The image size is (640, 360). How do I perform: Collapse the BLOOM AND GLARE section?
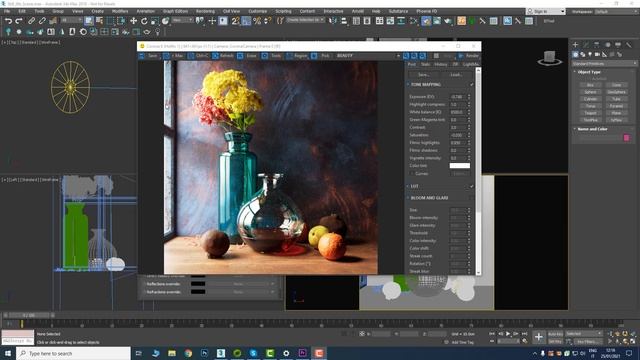[408, 198]
